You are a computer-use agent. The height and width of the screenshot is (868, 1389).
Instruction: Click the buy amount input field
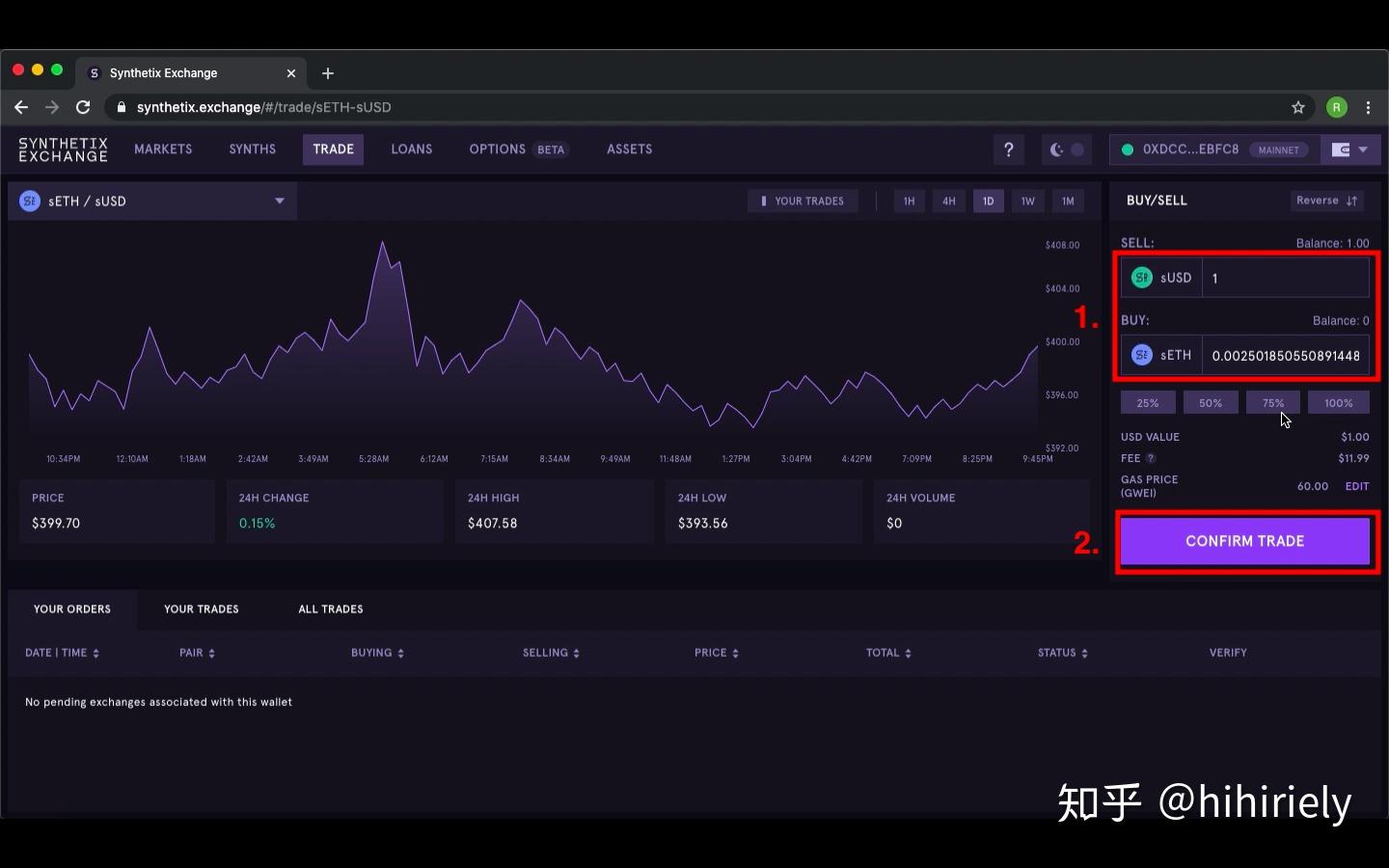[x=1286, y=355]
